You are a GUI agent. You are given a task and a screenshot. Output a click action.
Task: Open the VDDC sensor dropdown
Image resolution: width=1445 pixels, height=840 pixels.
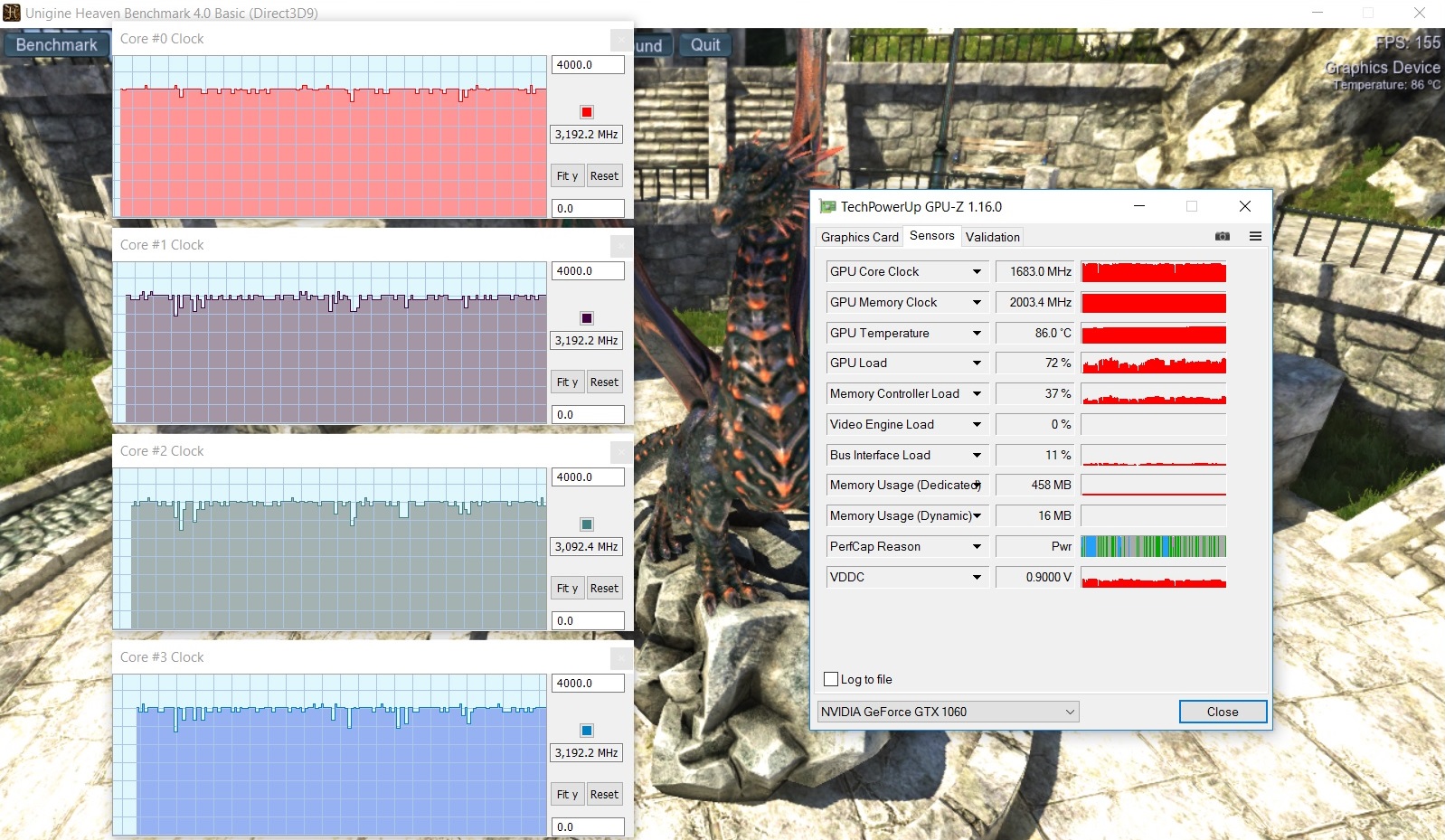point(977,577)
